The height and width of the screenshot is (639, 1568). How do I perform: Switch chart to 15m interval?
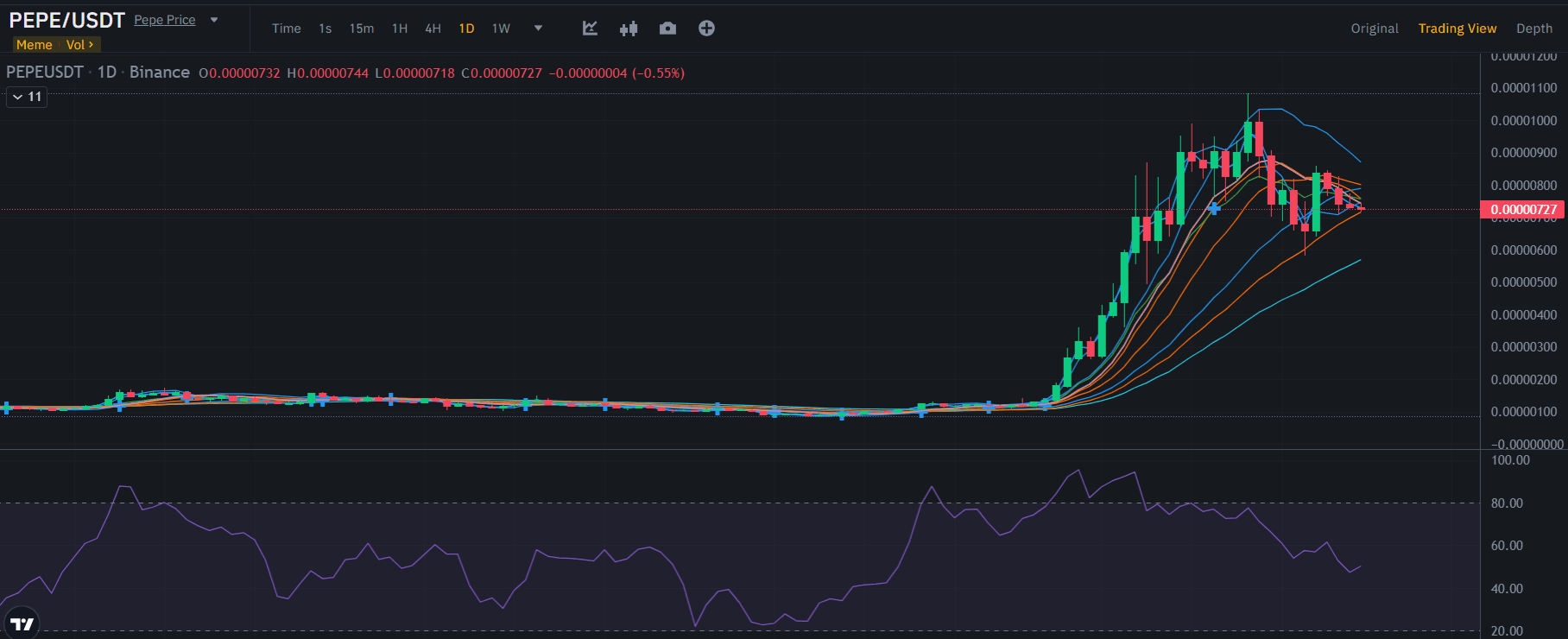362,28
